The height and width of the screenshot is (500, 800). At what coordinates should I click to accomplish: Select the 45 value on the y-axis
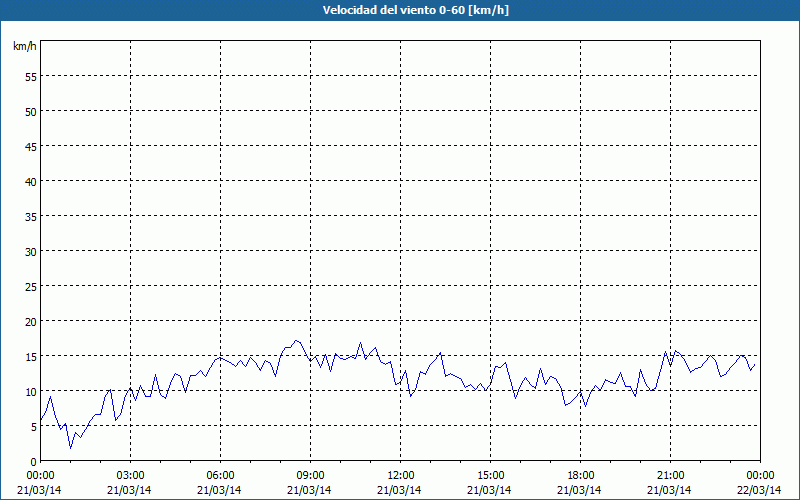[31, 147]
